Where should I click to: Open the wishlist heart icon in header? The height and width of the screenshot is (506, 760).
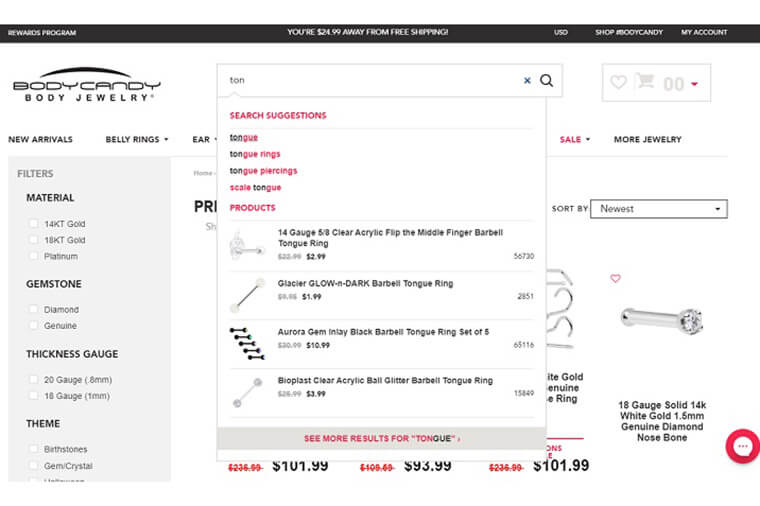tap(619, 82)
